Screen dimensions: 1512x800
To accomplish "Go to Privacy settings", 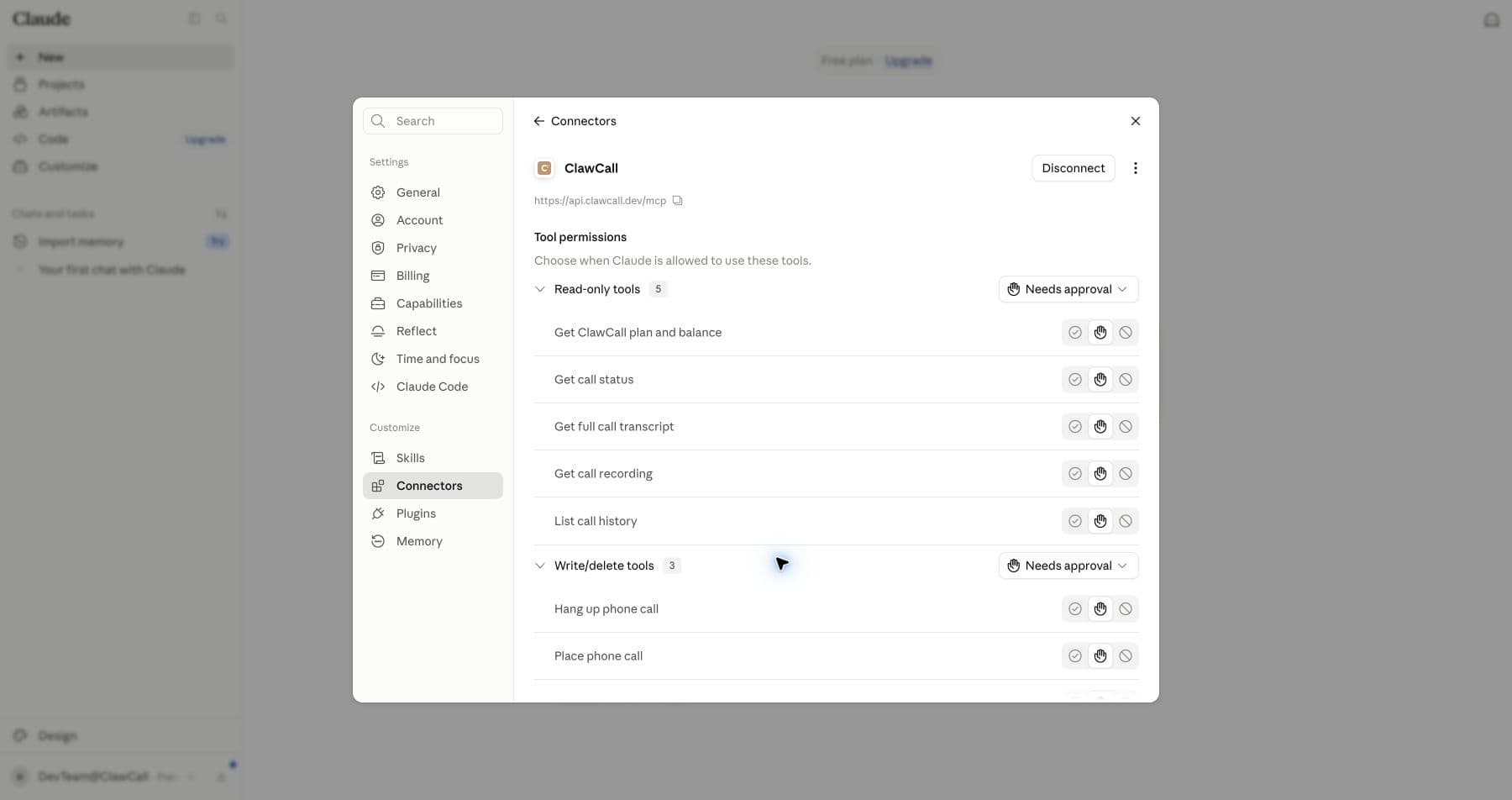I will pyautogui.click(x=433, y=248).
